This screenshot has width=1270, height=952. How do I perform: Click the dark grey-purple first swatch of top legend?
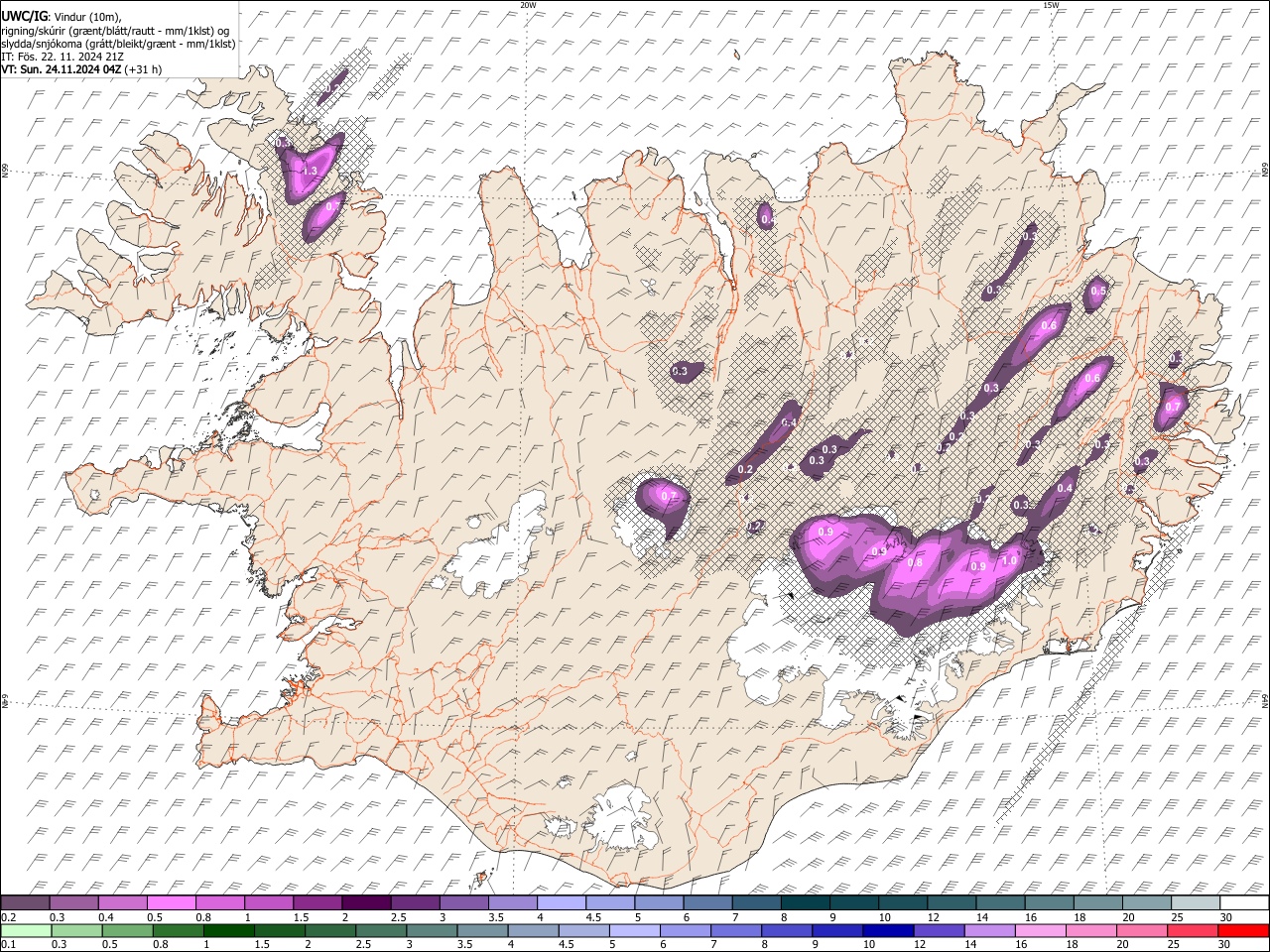[x=26, y=902]
